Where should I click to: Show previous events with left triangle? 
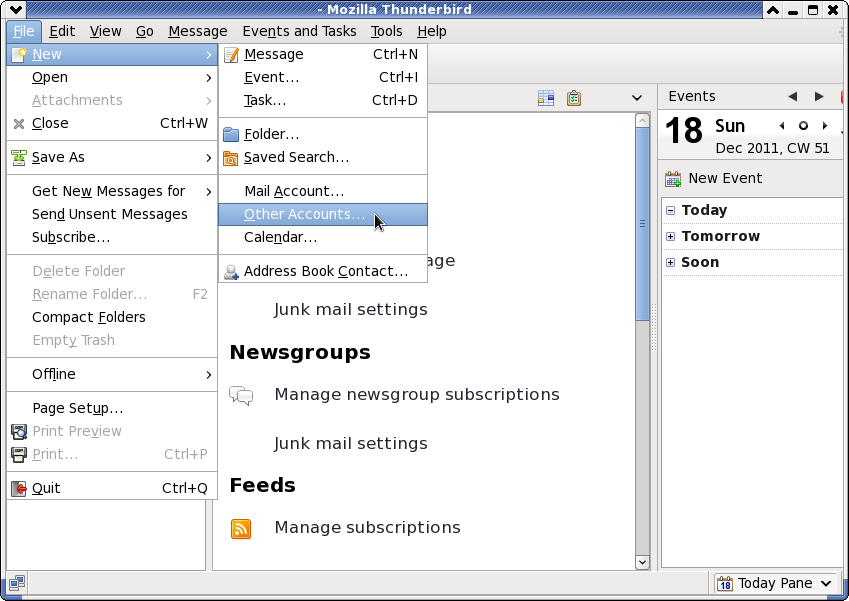(x=793, y=96)
